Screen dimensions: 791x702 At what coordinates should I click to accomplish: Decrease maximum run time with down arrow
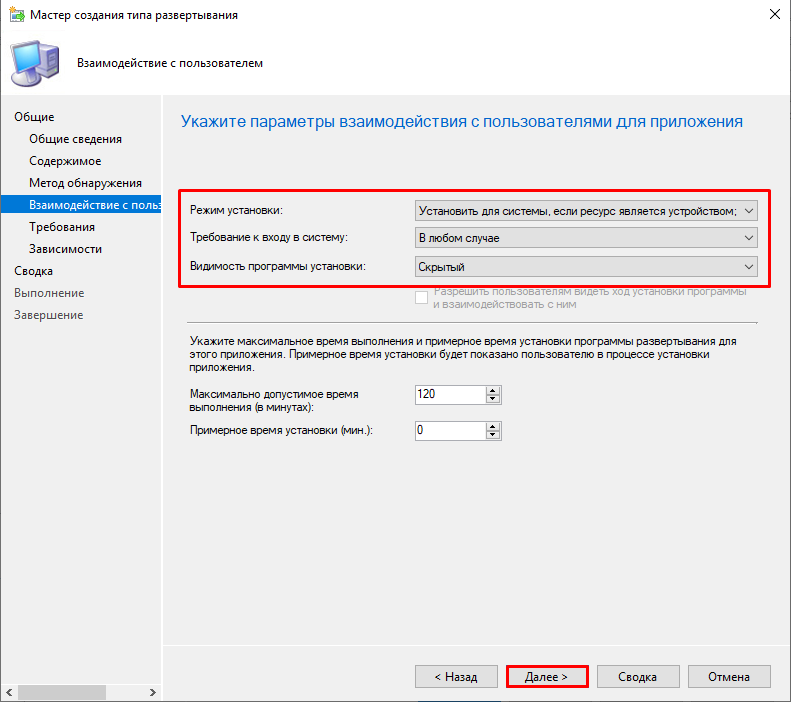[x=493, y=399]
